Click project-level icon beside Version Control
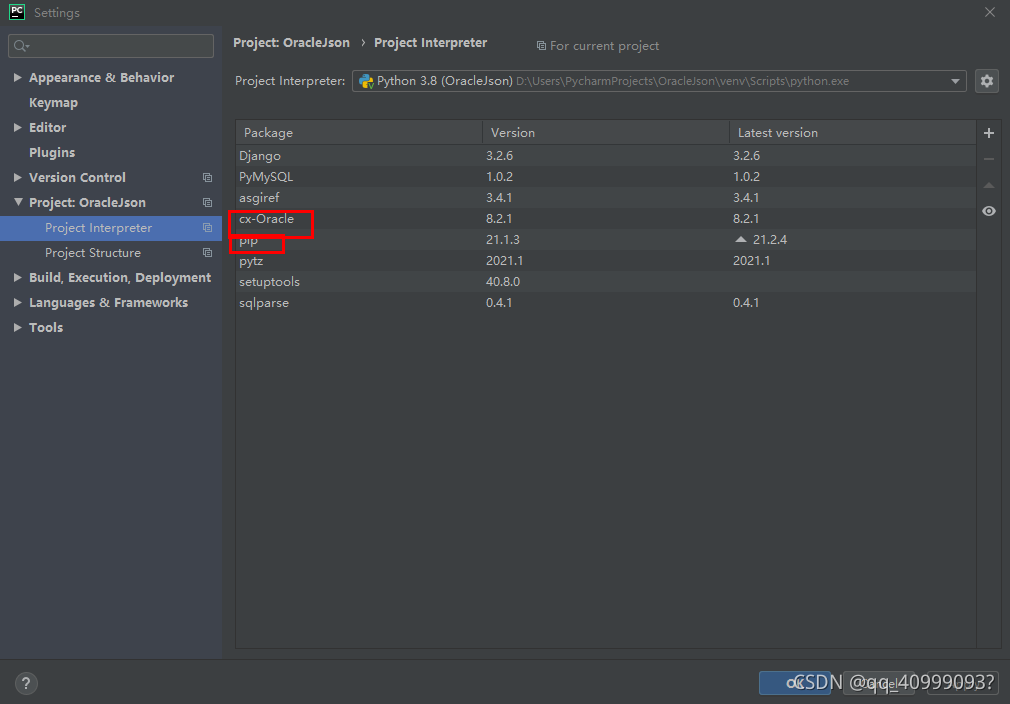1010x704 pixels. pos(207,178)
